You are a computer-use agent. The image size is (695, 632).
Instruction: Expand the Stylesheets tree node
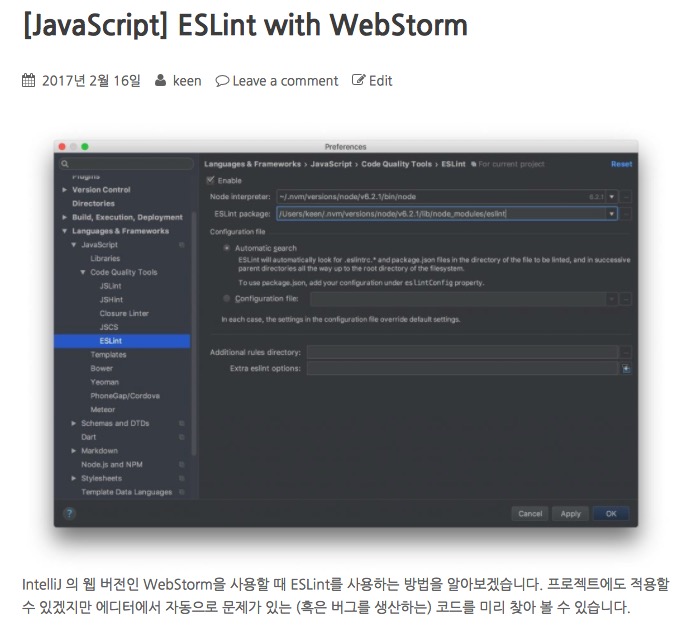(74, 478)
